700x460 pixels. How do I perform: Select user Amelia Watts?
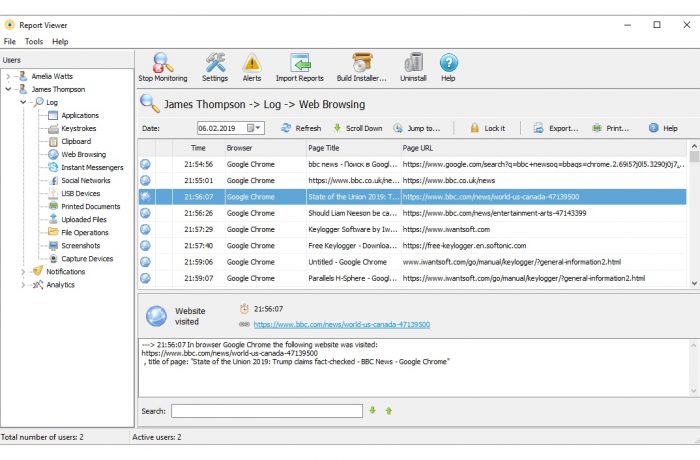52,76
